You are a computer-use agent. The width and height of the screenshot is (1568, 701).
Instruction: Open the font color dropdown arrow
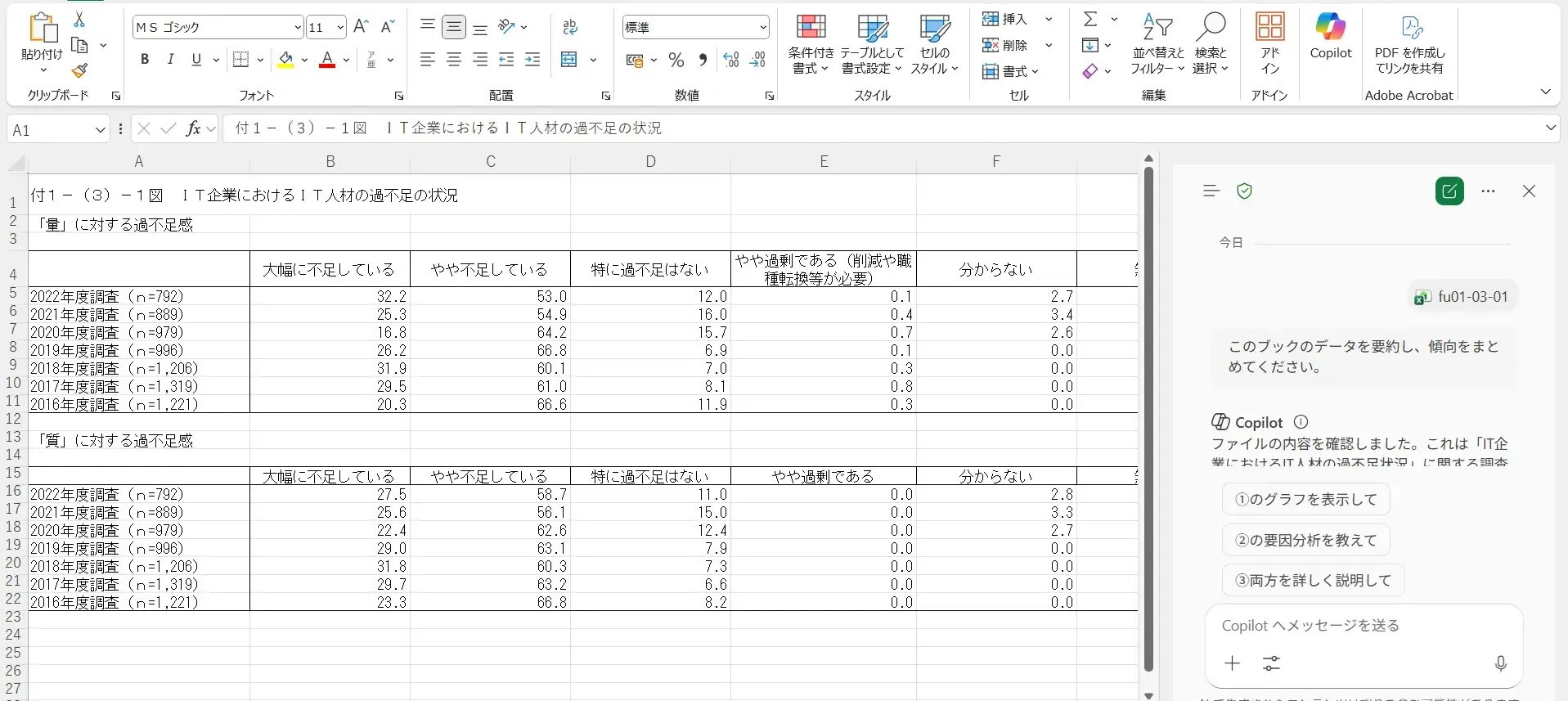[346, 60]
